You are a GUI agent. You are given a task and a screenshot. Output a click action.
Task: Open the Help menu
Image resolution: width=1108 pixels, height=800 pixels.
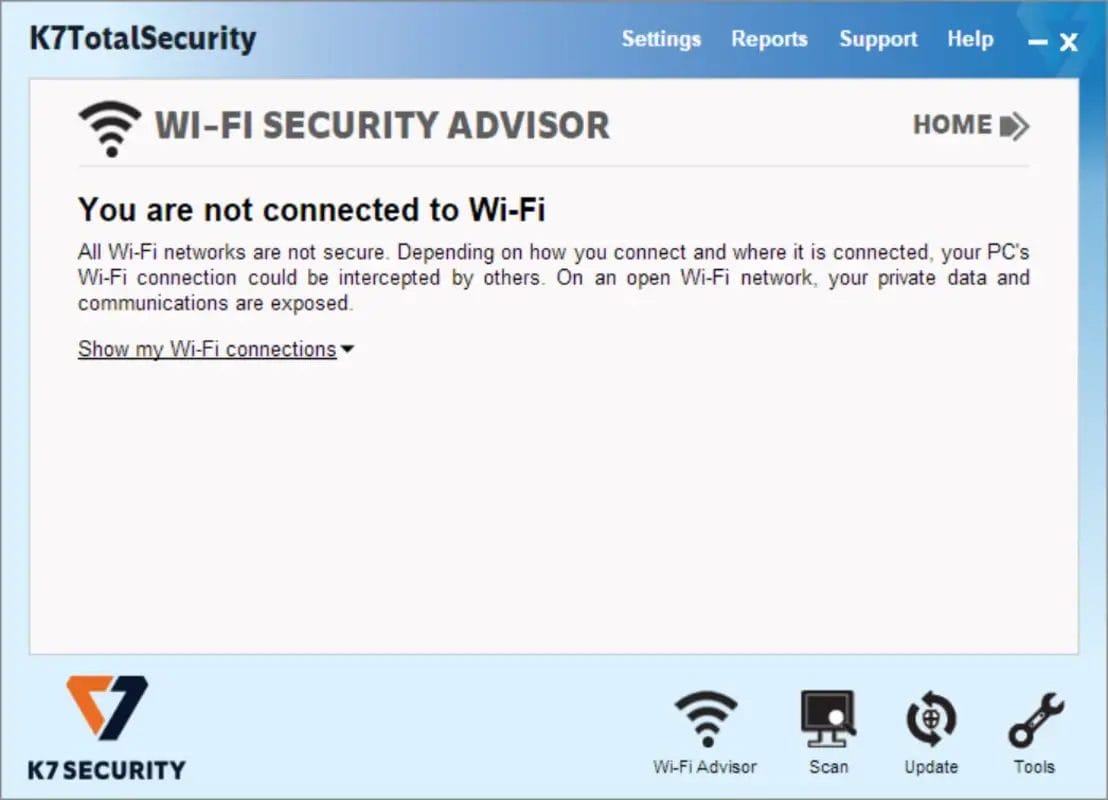tap(970, 39)
